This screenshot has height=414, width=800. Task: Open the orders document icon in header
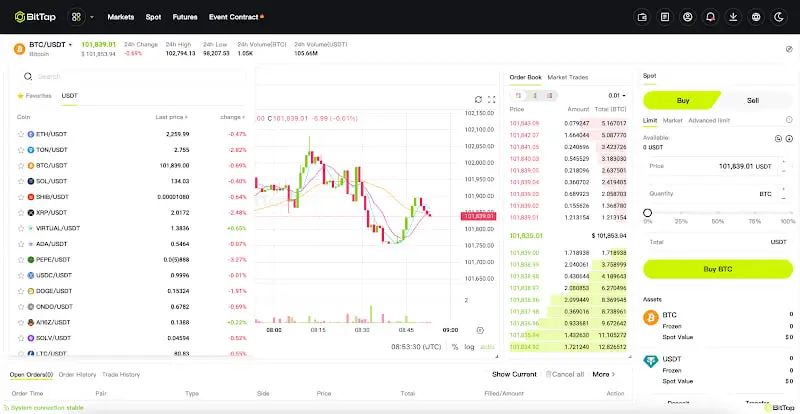click(666, 17)
